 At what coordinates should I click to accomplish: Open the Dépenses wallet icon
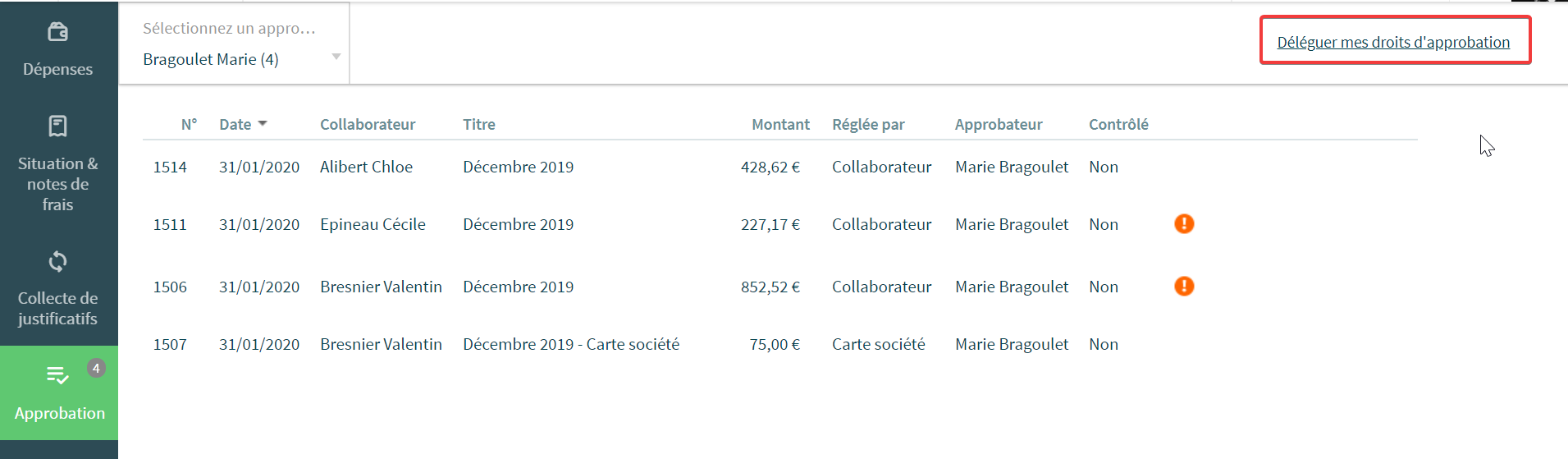tap(57, 32)
